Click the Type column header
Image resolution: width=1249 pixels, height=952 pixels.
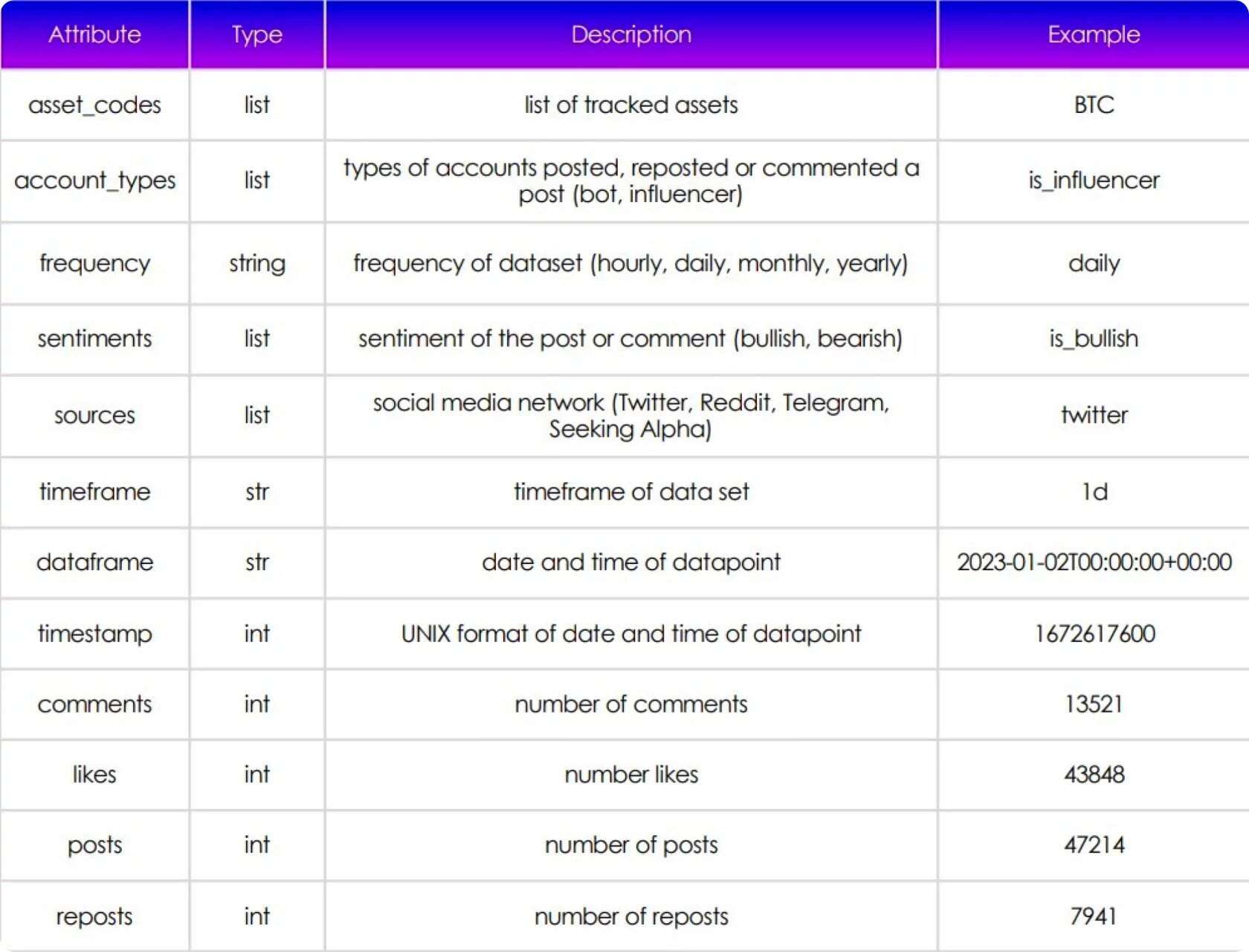coord(257,34)
